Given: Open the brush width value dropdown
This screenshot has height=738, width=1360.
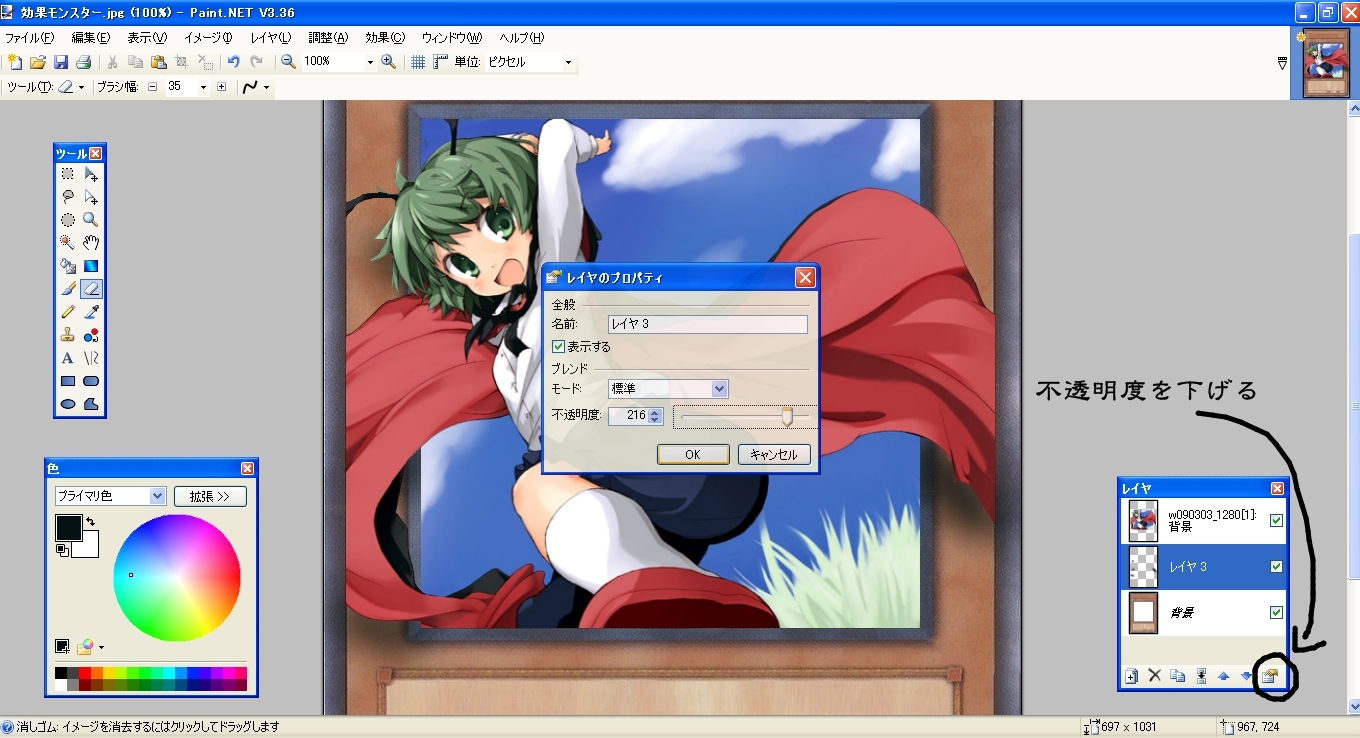Looking at the screenshot, I should [x=203, y=87].
